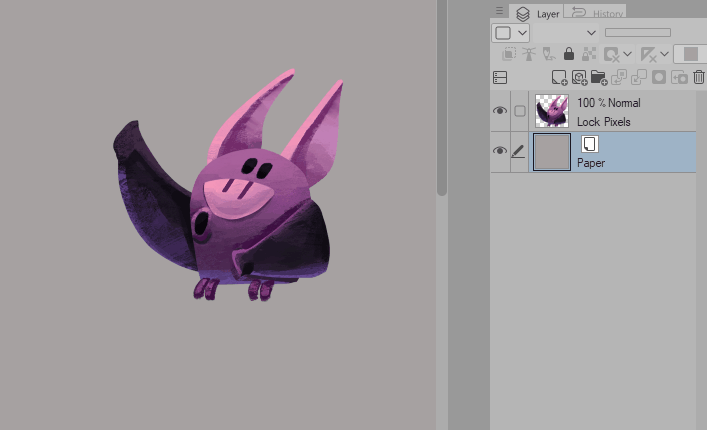The height and width of the screenshot is (430, 707).
Task: Click the canvas vertical scrollbar thumb
Action: tap(442, 97)
